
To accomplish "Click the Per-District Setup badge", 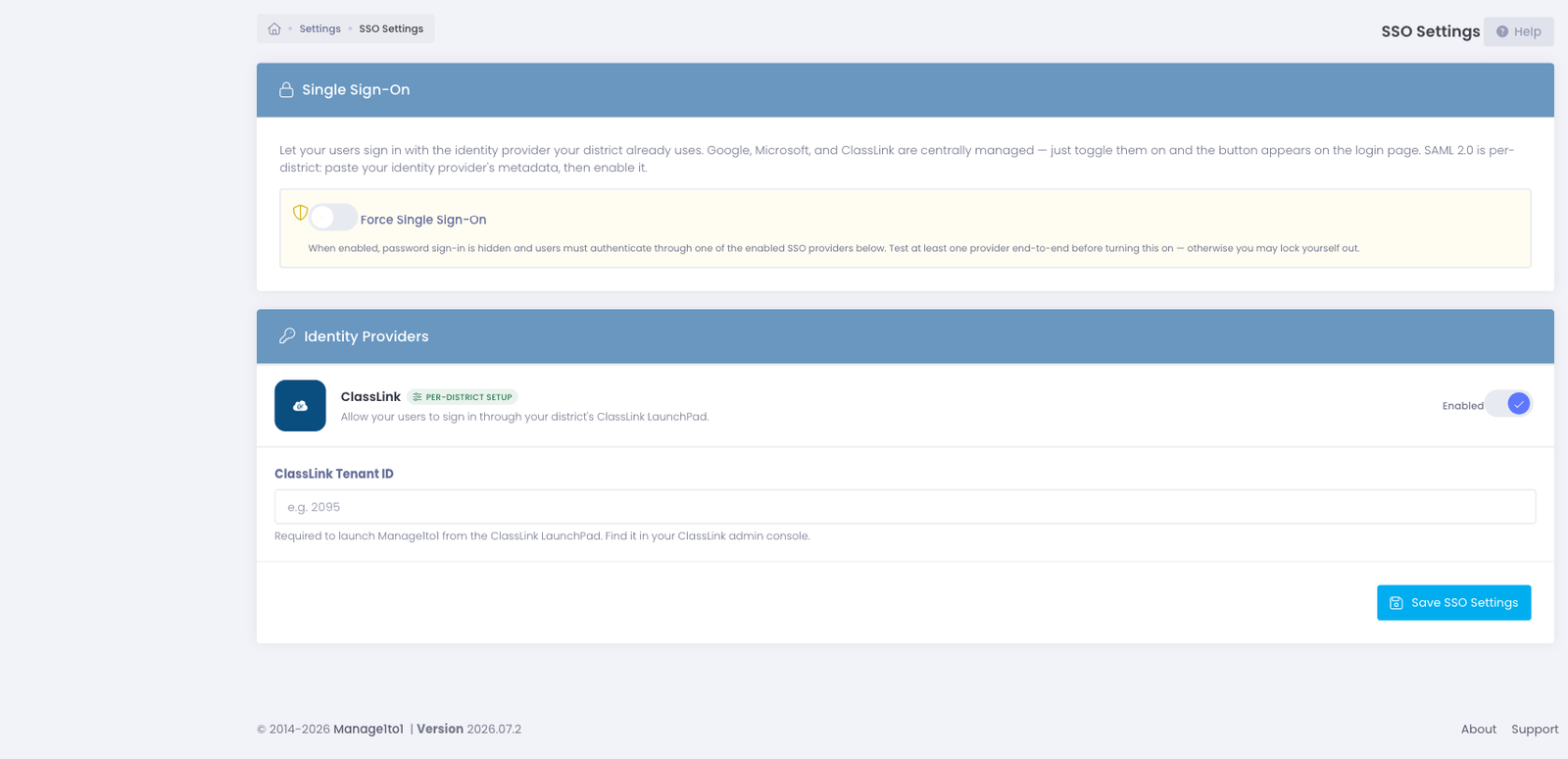I will pos(463,397).
